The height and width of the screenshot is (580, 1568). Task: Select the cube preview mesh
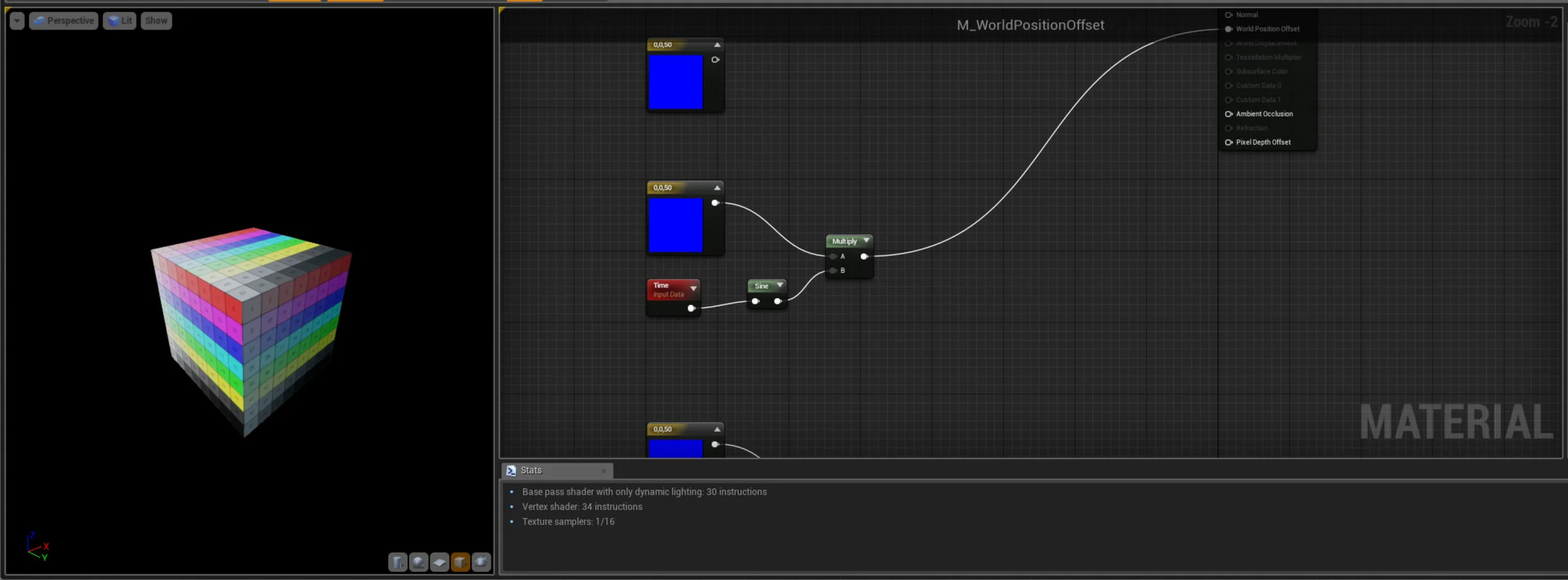[461, 562]
